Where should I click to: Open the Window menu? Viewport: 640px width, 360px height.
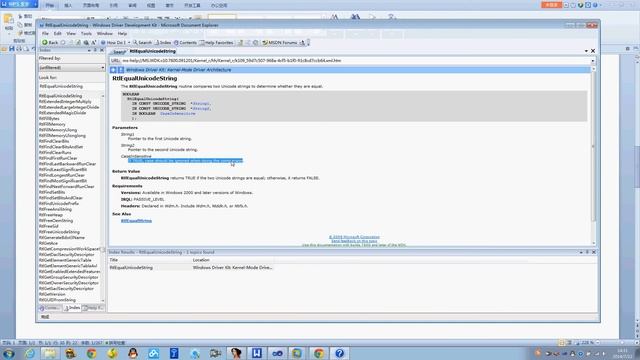tap(104, 33)
